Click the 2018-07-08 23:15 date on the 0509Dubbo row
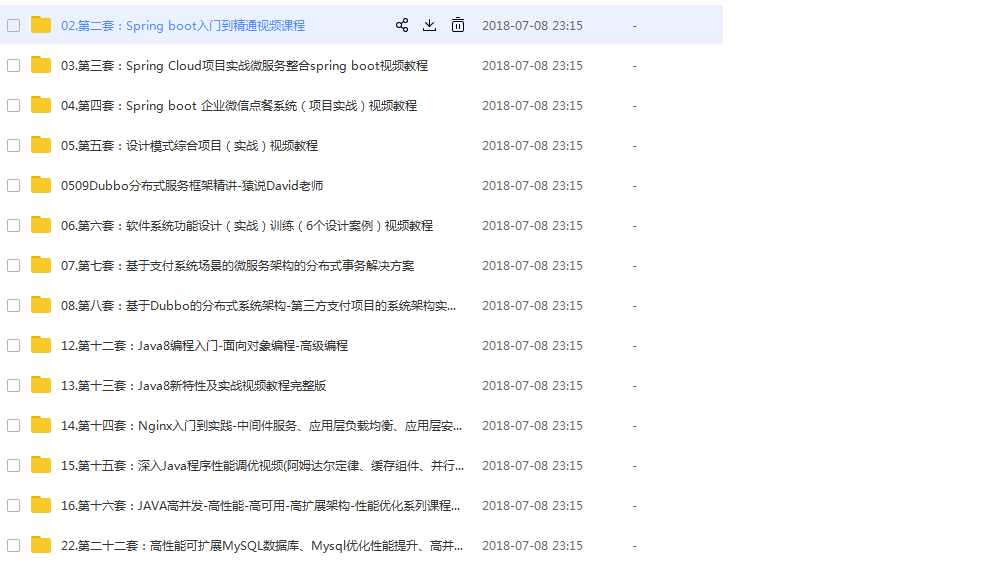The height and width of the screenshot is (565, 987). [x=533, y=186]
